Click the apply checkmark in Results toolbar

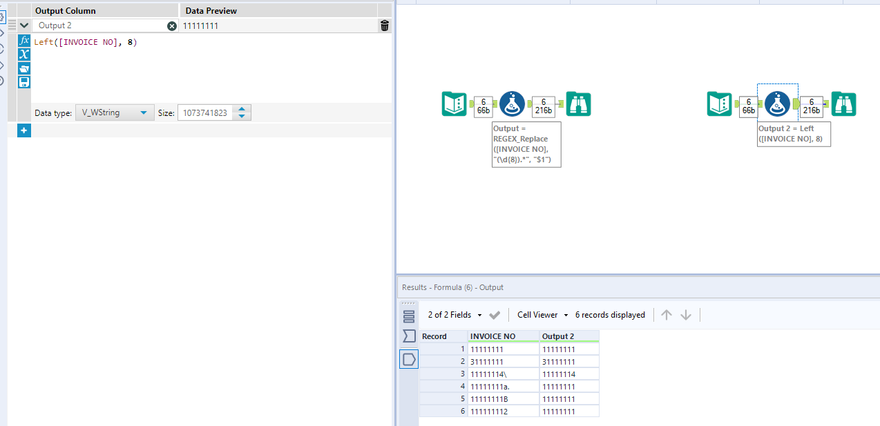pyautogui.click(x=494, y=315)
